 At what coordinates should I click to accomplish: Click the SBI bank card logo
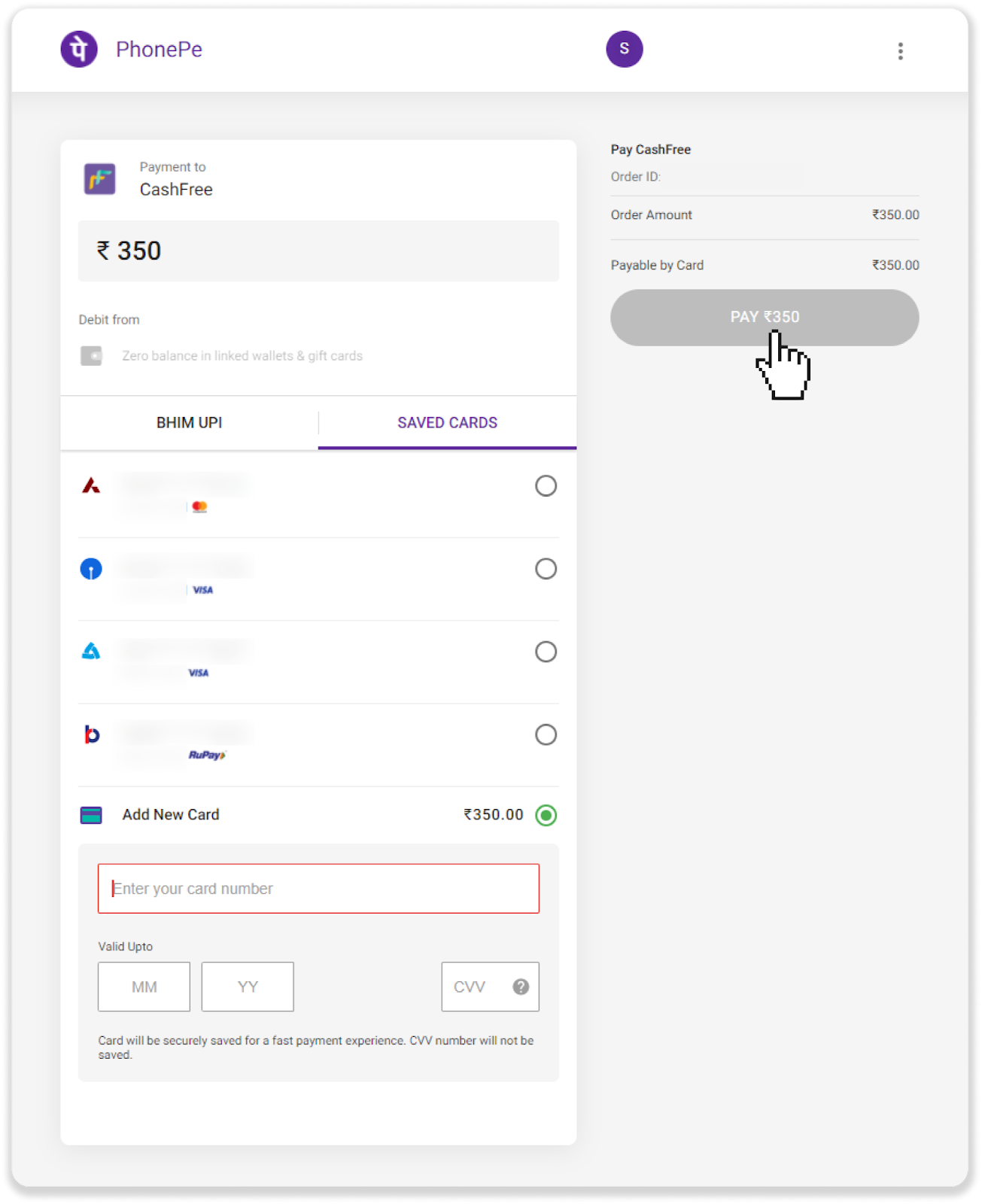coord(91,569)
